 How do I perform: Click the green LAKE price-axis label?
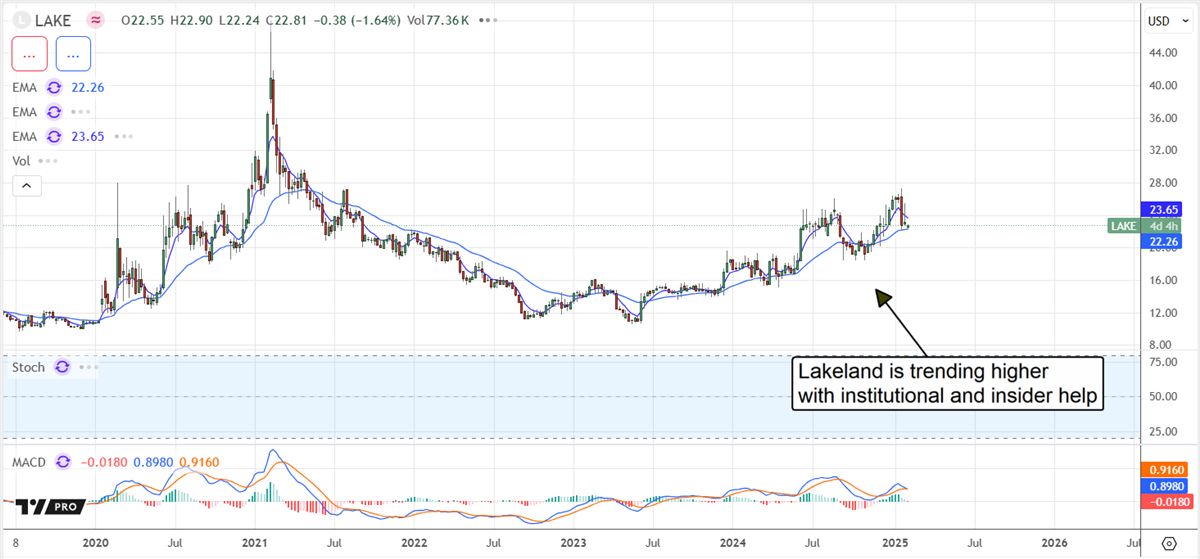point(1122,226)
